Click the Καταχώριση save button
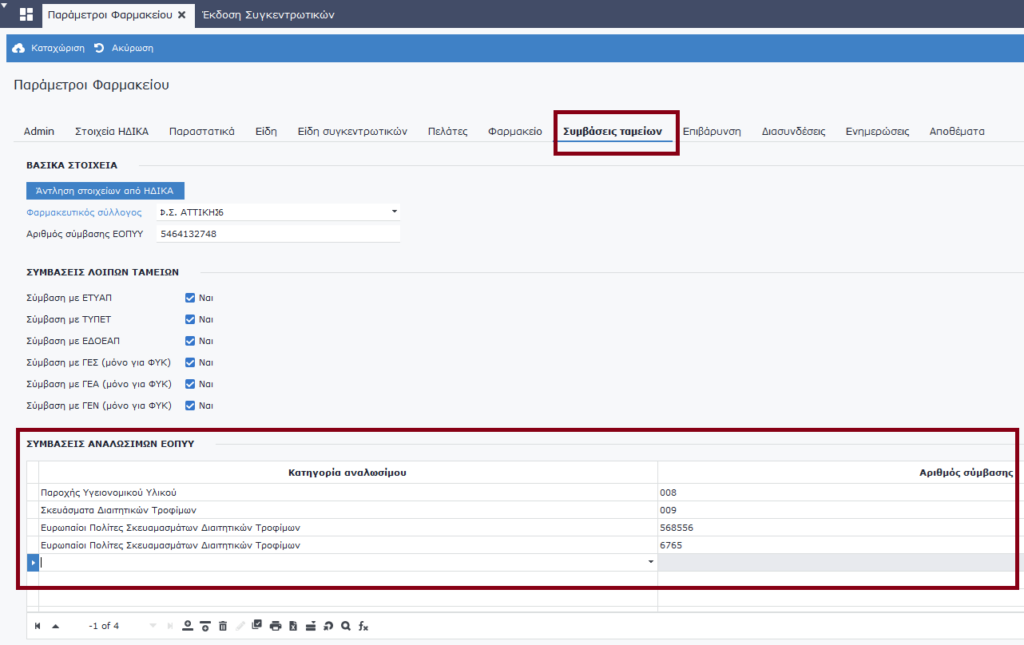The width and height of the screenshot is (1024, 645). pos(49,48)
